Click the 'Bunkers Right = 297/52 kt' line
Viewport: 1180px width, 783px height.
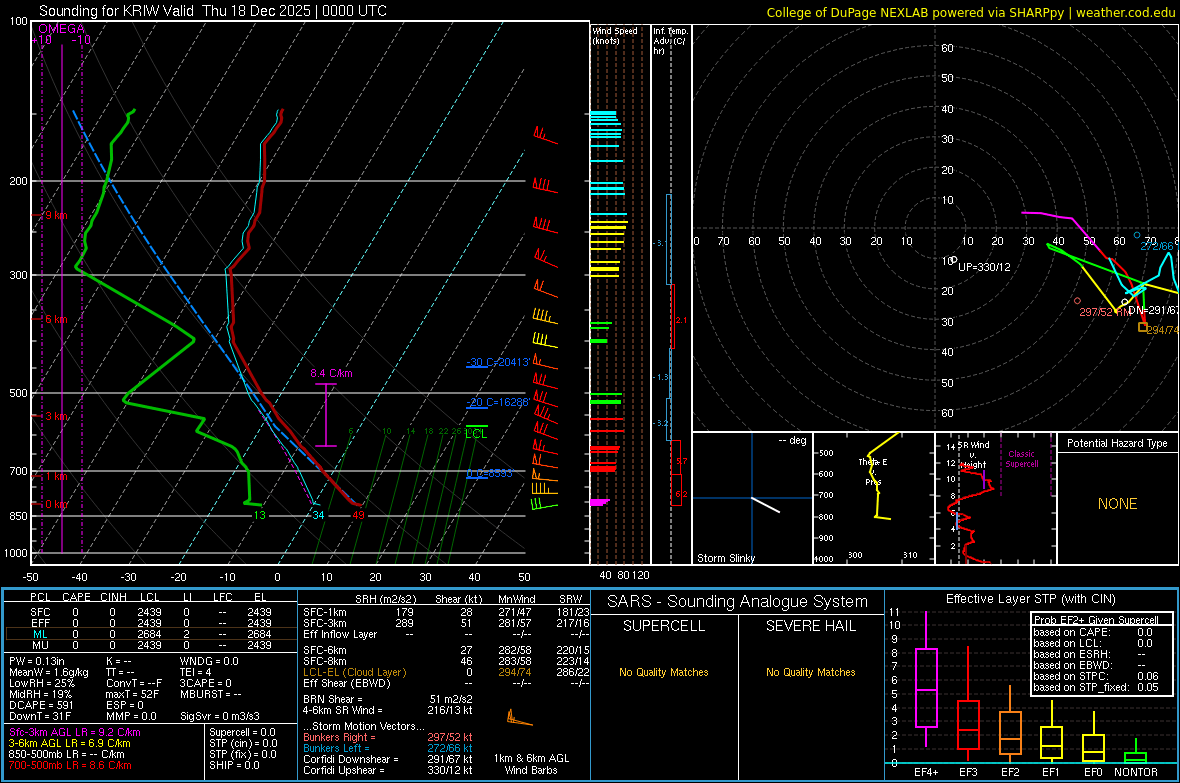388,737
